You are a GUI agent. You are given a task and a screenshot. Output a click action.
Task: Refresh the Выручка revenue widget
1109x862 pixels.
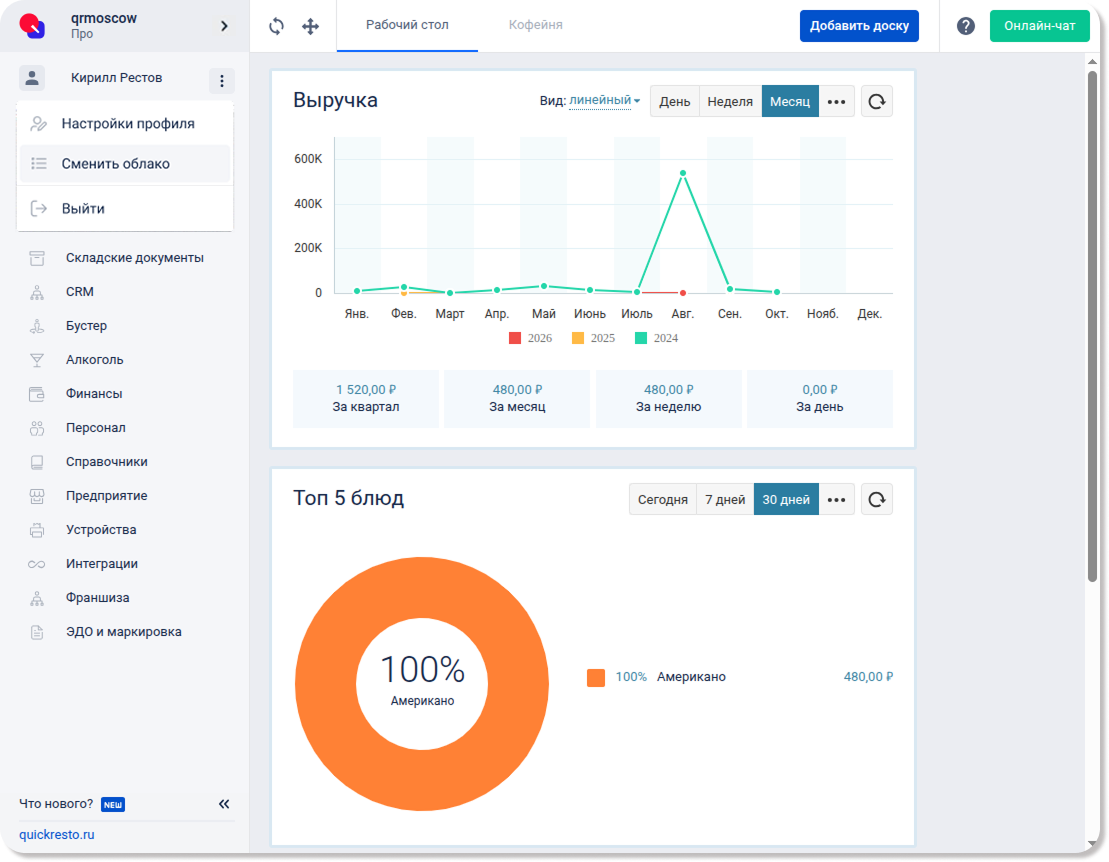(876, 101)
